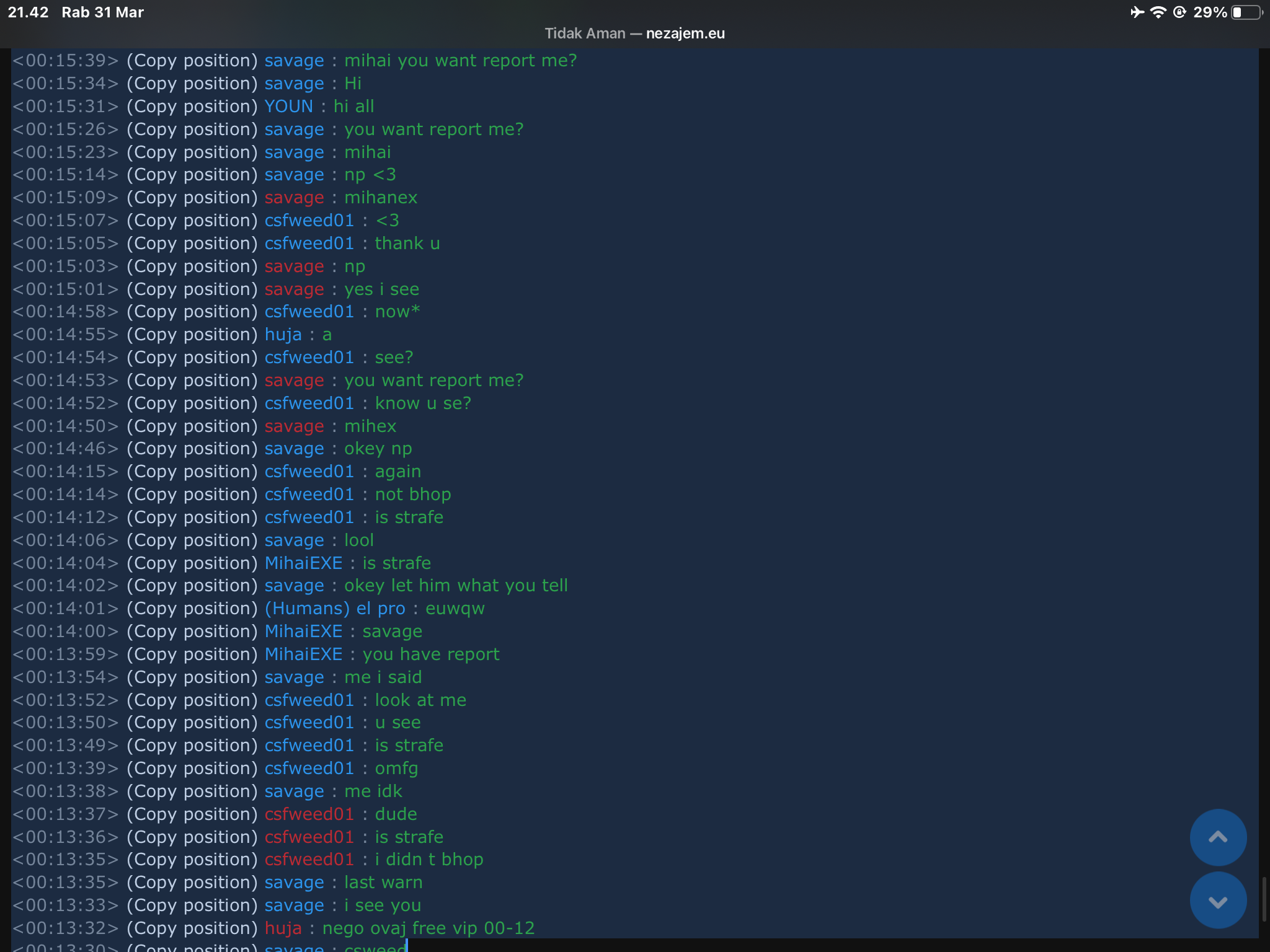The height and width of the screenshot is (952, 1270).
Task: Click the vertical scrollbar thumb at right
Action: pyautogui.click(x=1264, y=899)
